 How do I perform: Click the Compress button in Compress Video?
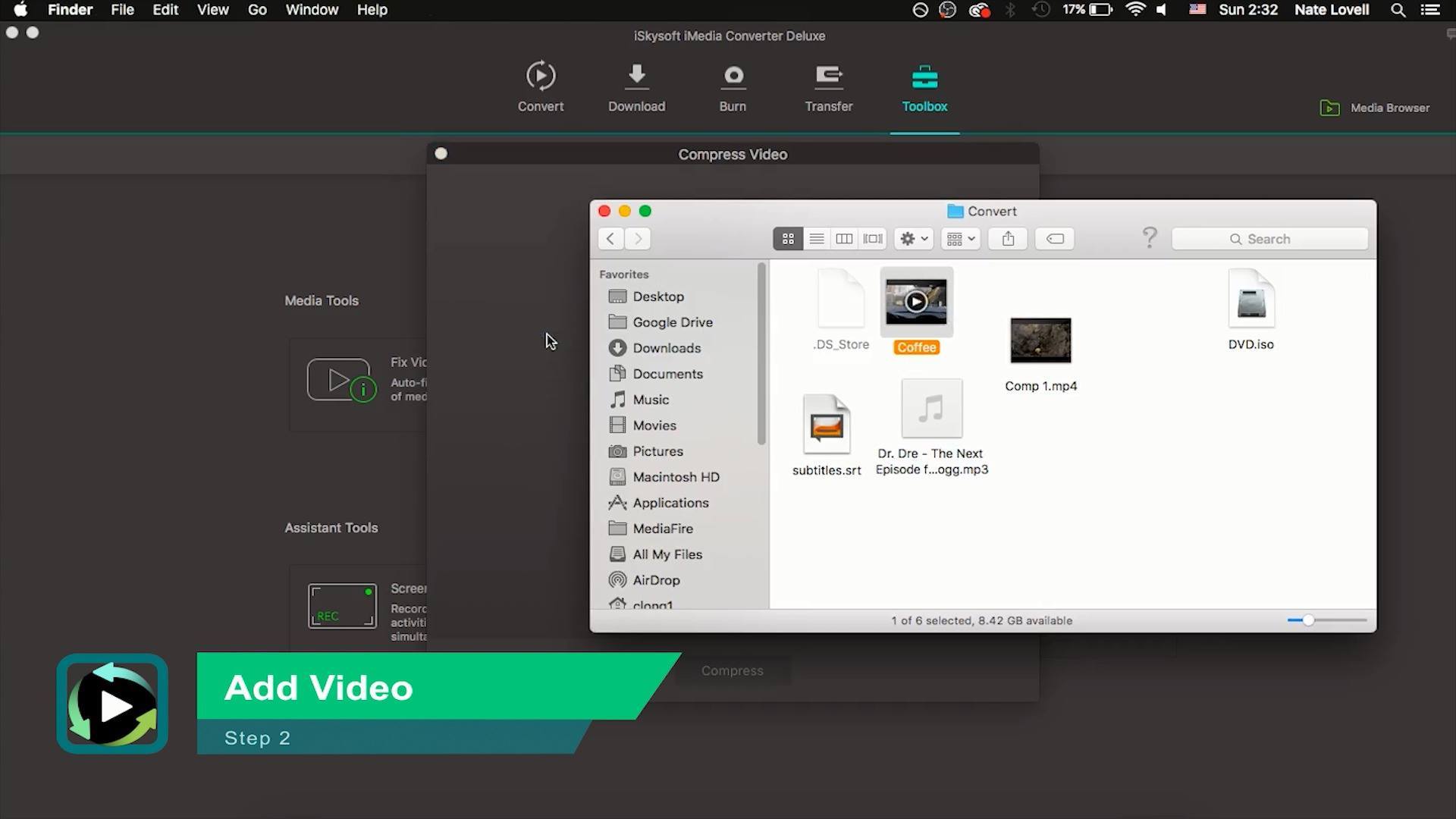733,670
